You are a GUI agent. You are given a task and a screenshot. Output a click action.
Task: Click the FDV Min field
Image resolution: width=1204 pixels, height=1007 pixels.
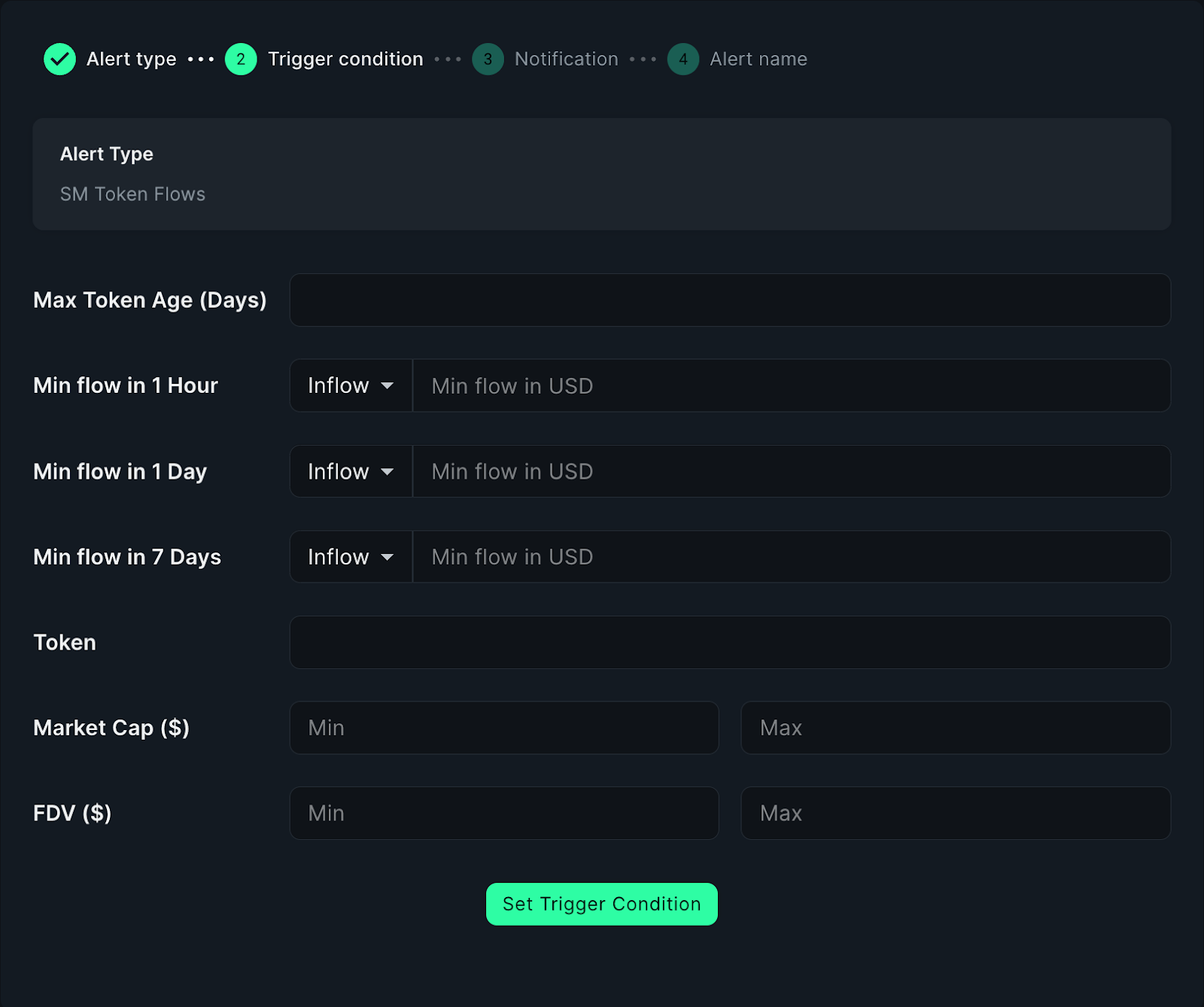coord(504,814)
